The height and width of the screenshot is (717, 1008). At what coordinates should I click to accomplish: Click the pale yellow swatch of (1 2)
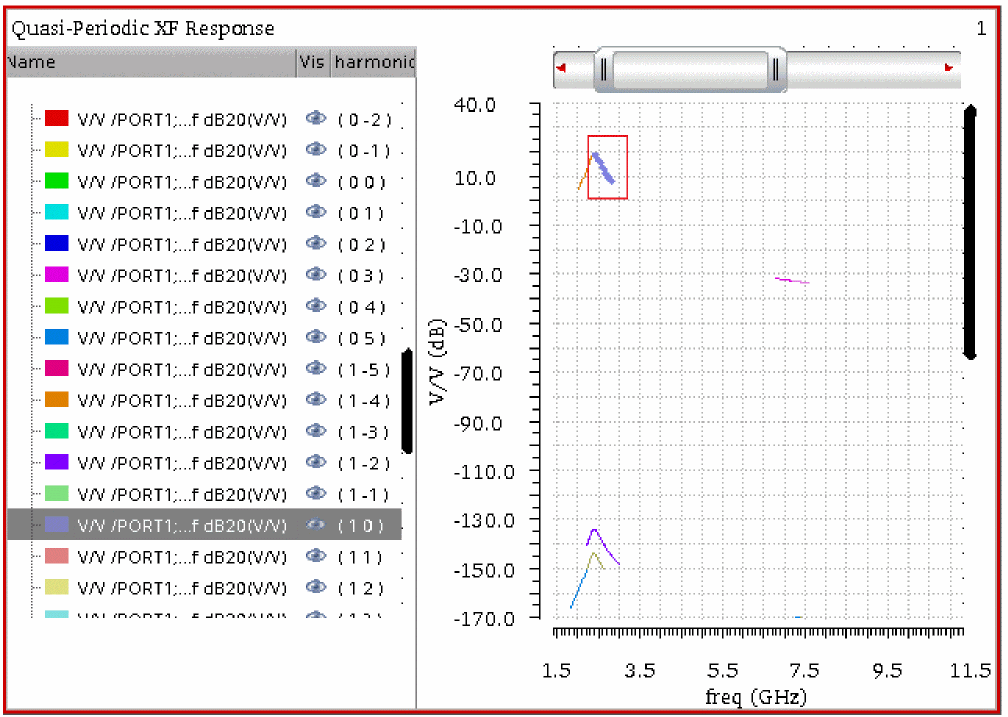point(57,586)
